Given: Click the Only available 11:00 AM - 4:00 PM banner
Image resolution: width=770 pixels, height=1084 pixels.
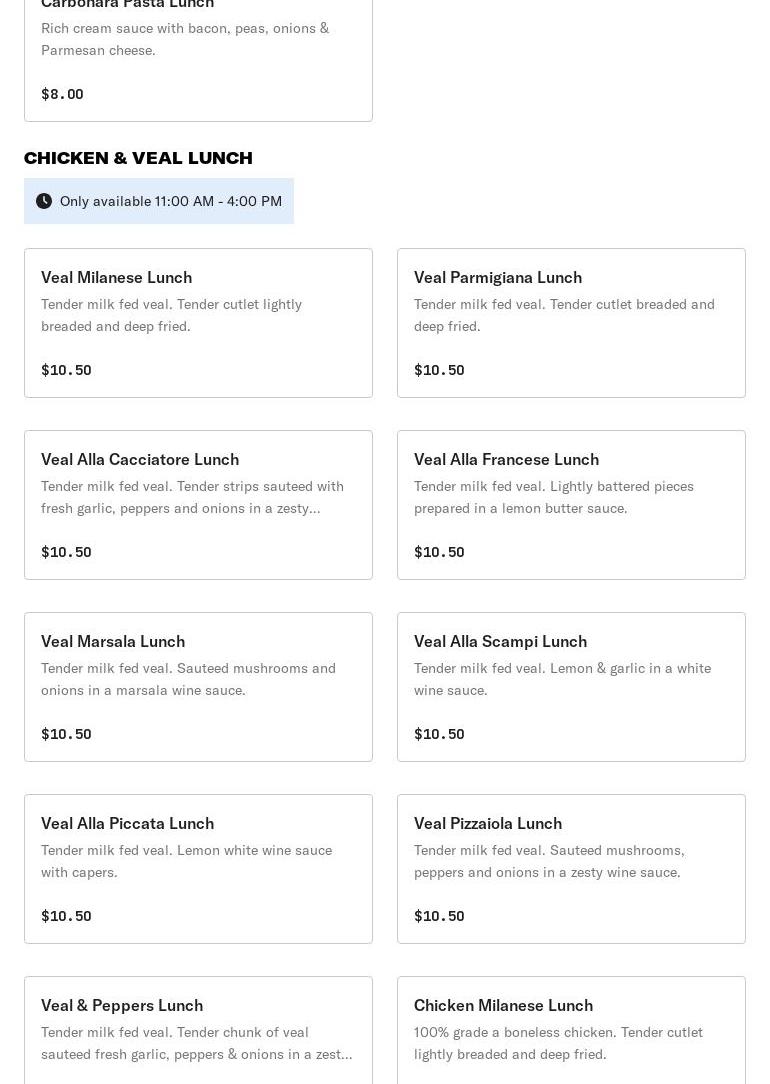Looking at the screenshot, I should [159, 201].
